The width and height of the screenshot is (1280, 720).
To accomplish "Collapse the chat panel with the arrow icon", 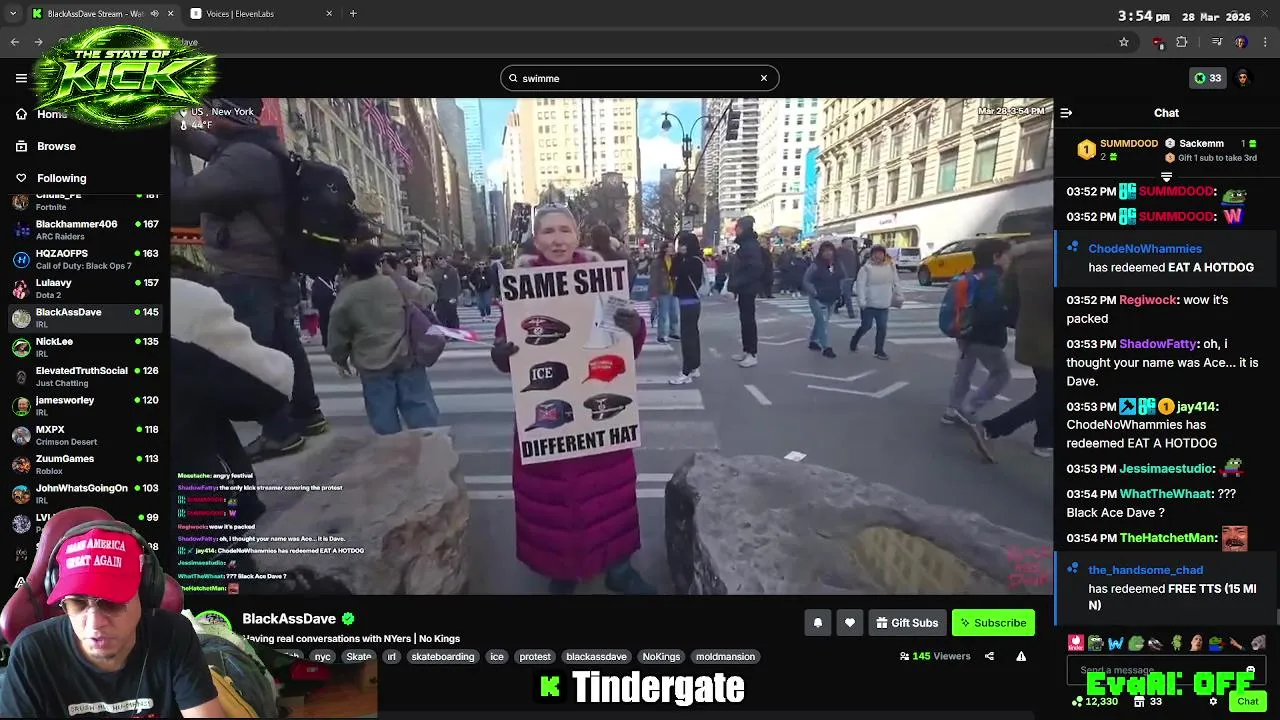I will coord(1066,113).
